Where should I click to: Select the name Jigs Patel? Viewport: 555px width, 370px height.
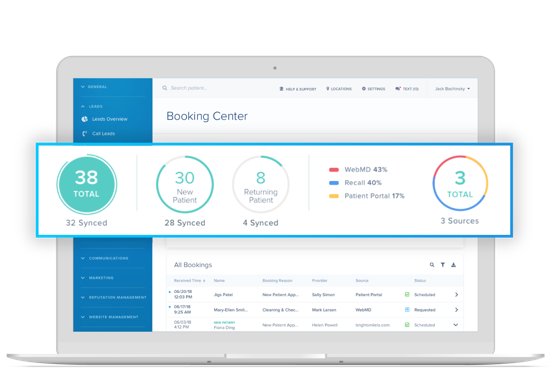[x=223, y=295]
